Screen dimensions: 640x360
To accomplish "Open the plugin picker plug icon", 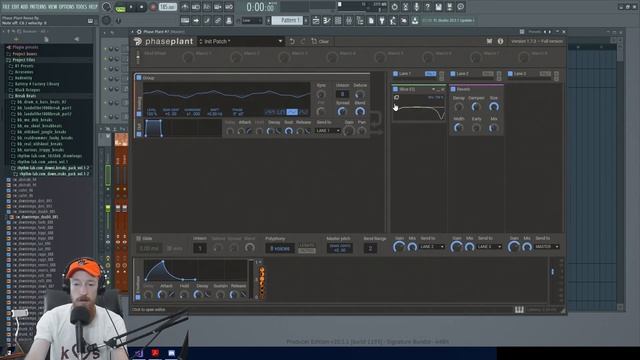I will click(382, 20).
